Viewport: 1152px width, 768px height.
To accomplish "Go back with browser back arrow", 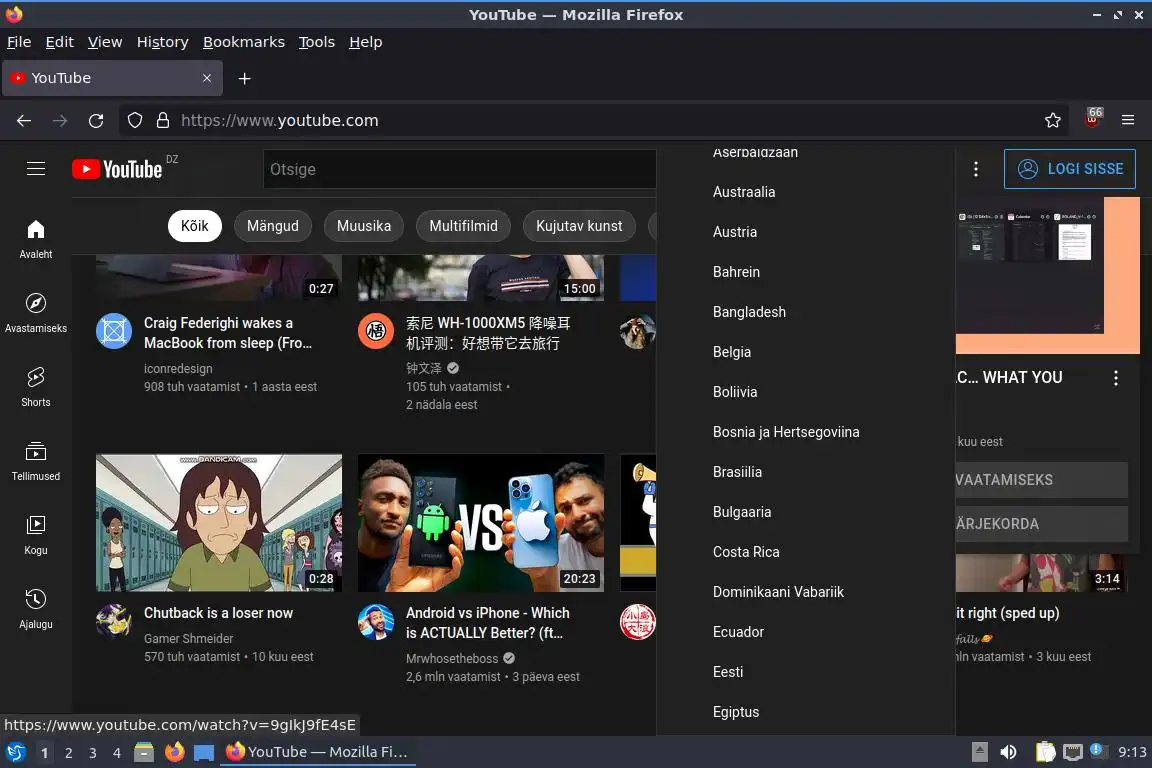I will (24, 121).
